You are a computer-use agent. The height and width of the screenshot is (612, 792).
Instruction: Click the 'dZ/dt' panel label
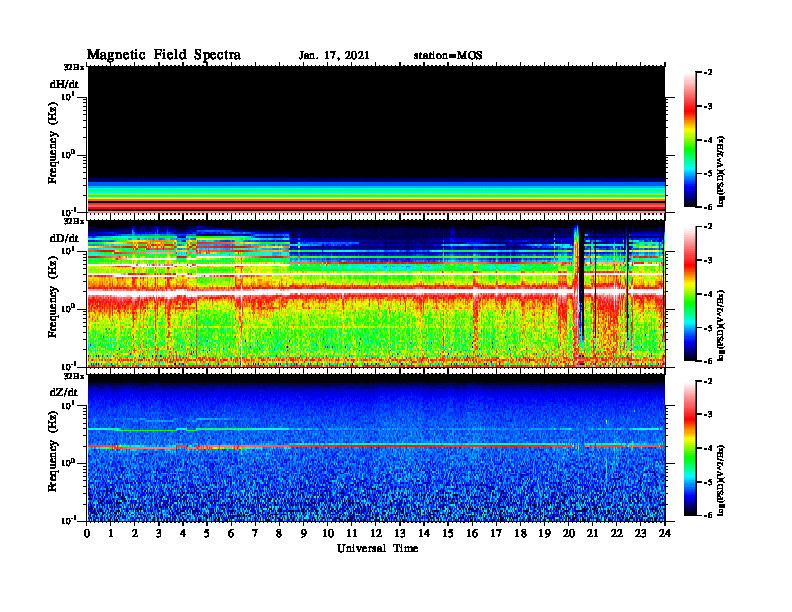pos(64,392)
